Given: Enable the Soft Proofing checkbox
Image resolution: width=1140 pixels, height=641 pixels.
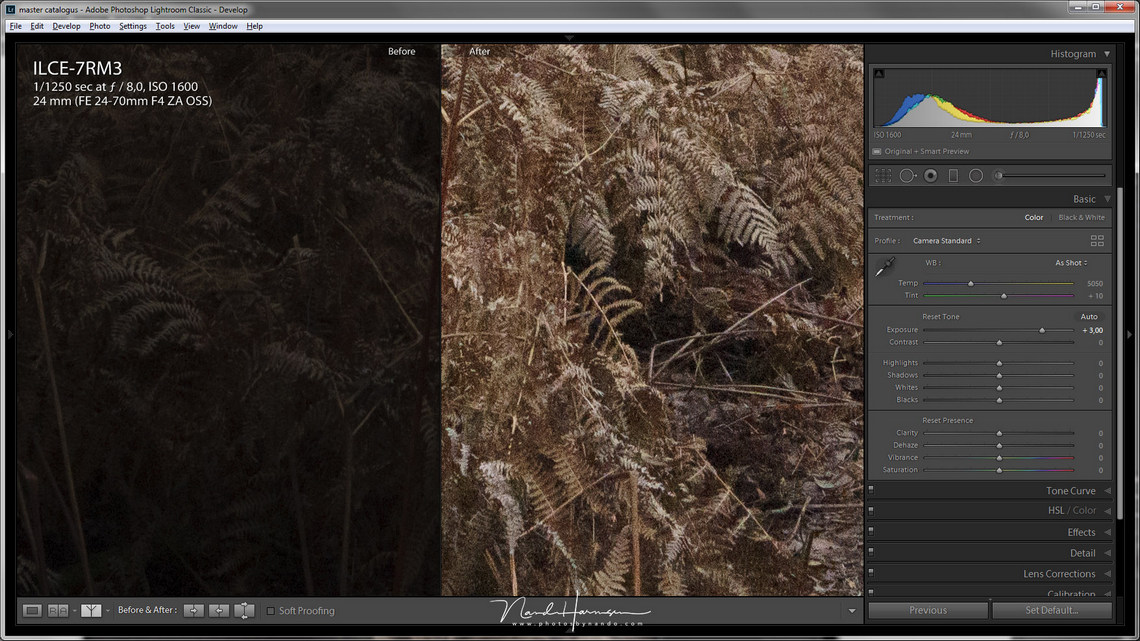Looking at the screenshot, I should coord(270,610).
